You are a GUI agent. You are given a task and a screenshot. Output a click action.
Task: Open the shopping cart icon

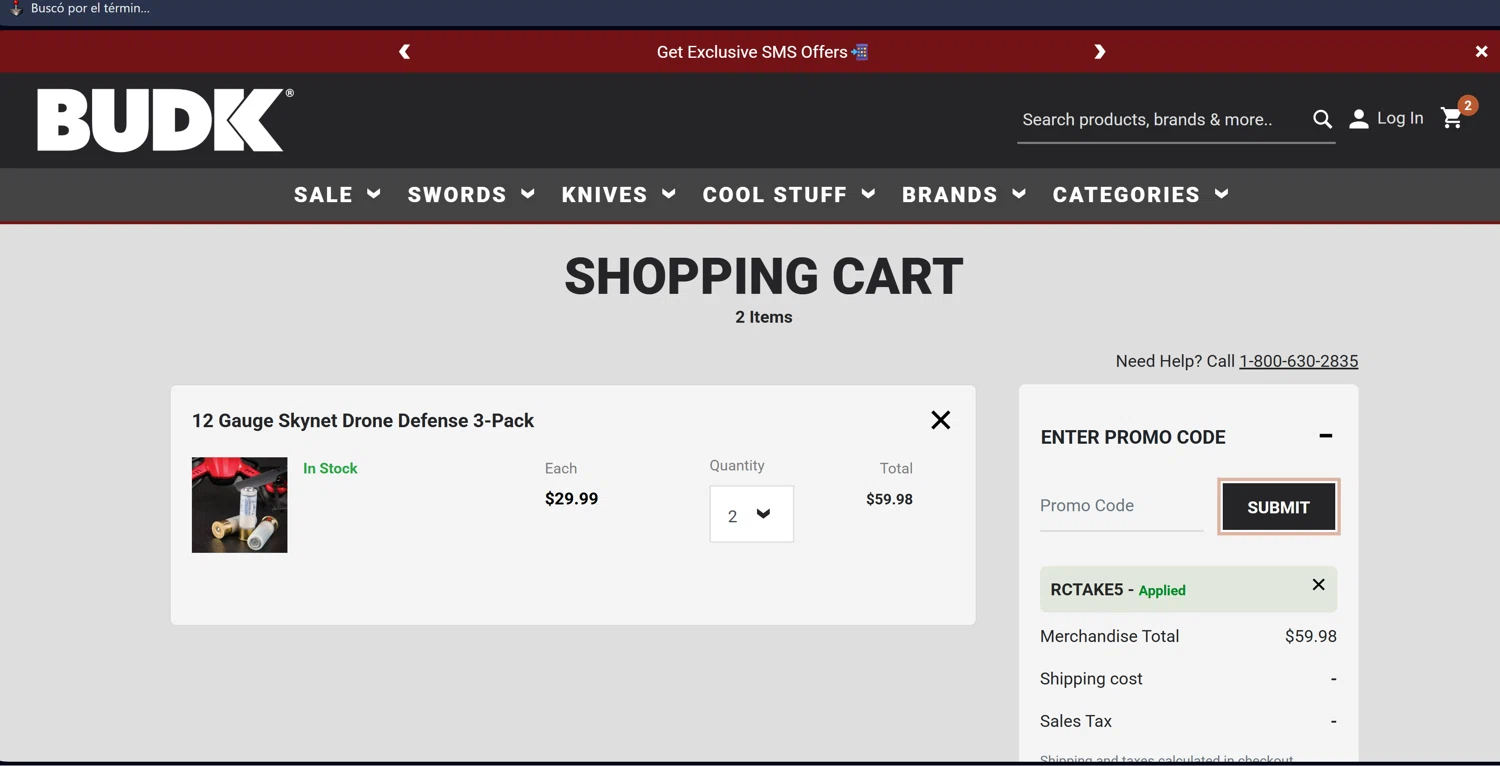[x=1452, y=118]
